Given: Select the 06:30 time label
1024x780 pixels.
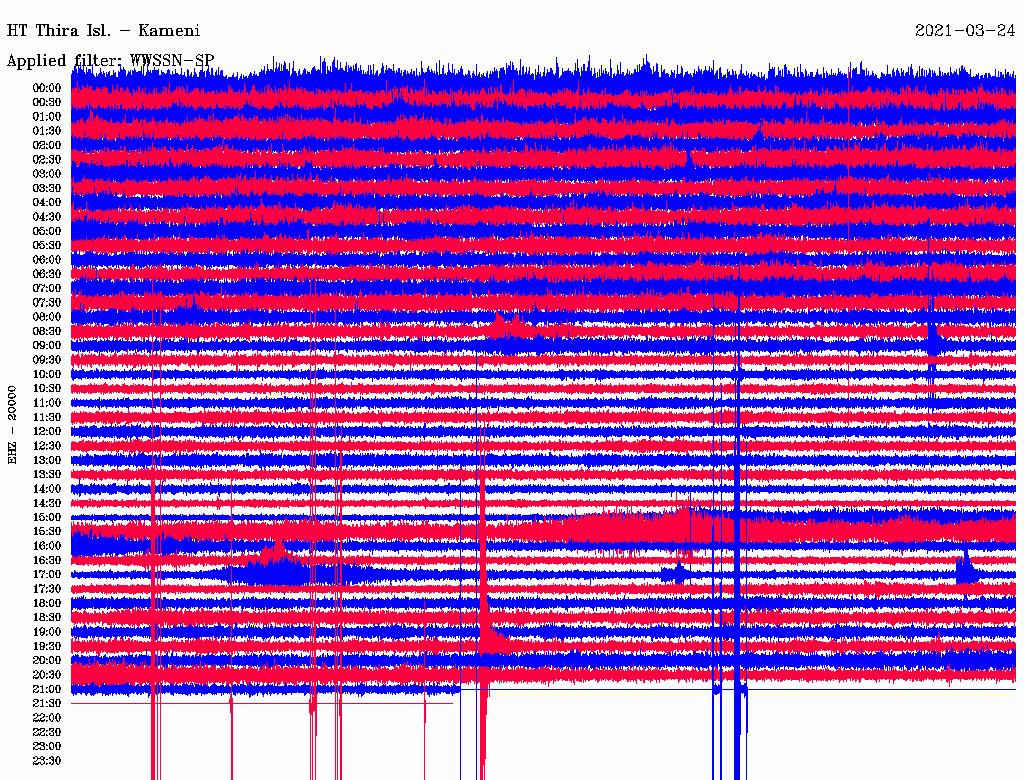Looking at the screenshot, I should point(47,274).
